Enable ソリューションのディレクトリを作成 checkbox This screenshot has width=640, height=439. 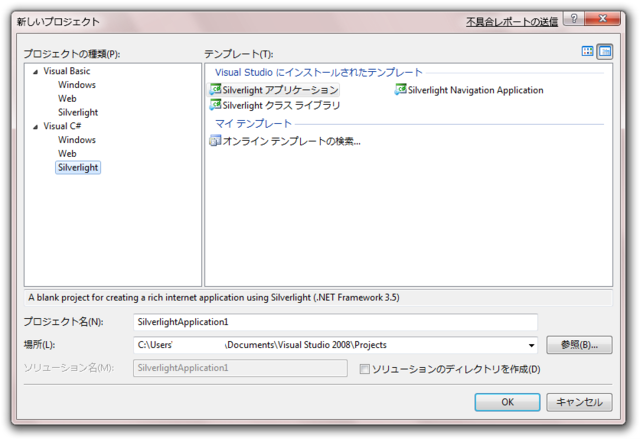click(x=364, y=369)
